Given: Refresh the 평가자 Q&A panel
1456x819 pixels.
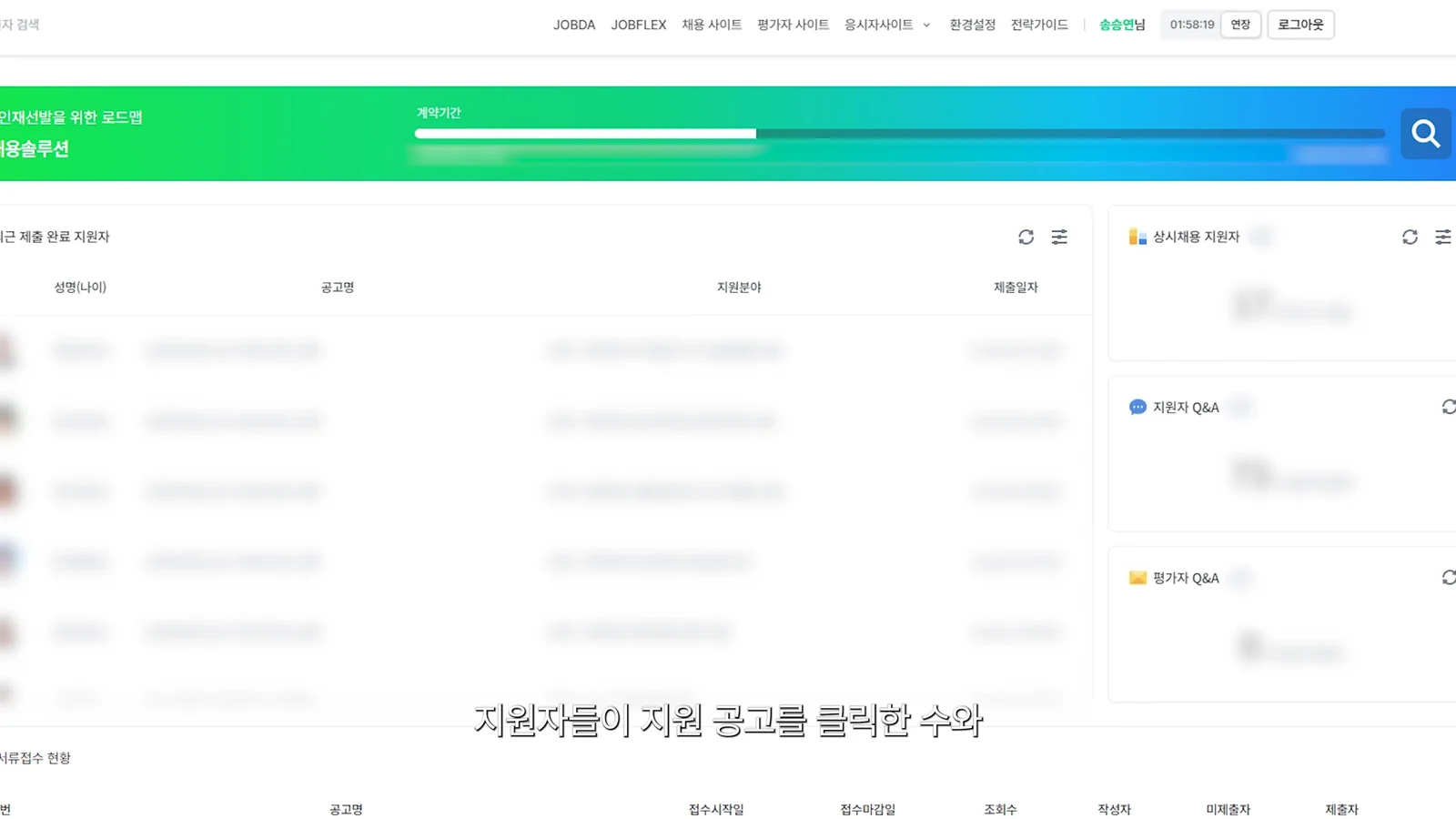Looking at the screenshot, I should 1449,578.
